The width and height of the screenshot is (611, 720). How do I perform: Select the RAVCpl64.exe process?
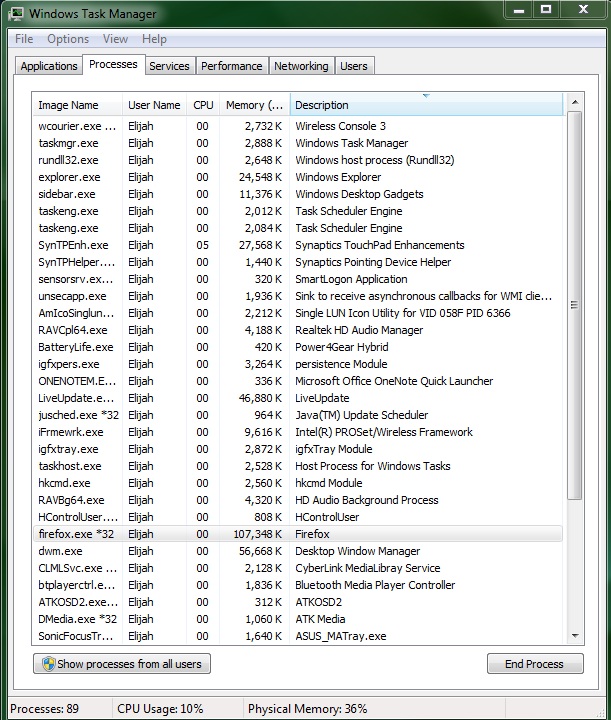(x=297, y=330)
